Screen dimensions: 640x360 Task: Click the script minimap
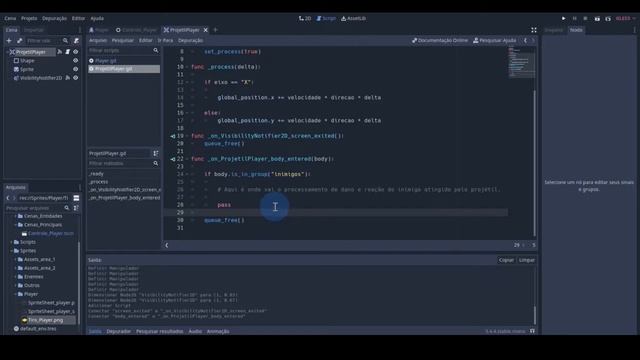[521, 62]
